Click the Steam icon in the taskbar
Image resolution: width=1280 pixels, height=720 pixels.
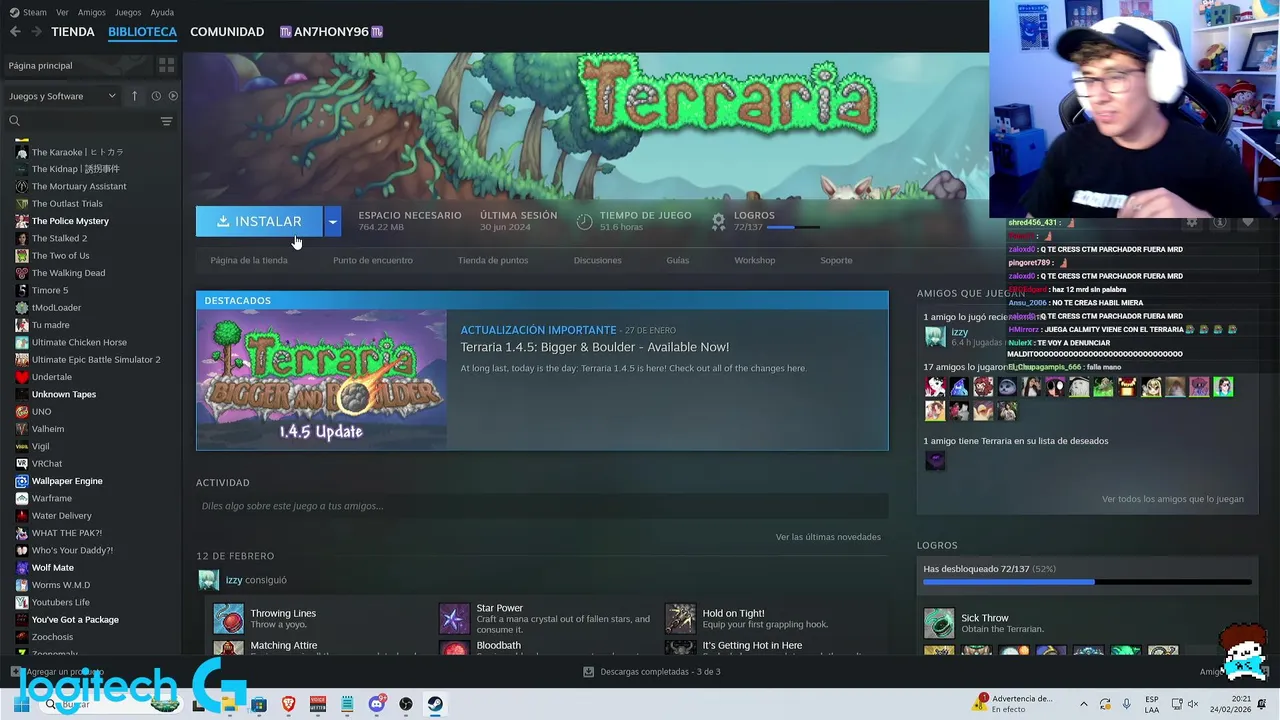435,704
